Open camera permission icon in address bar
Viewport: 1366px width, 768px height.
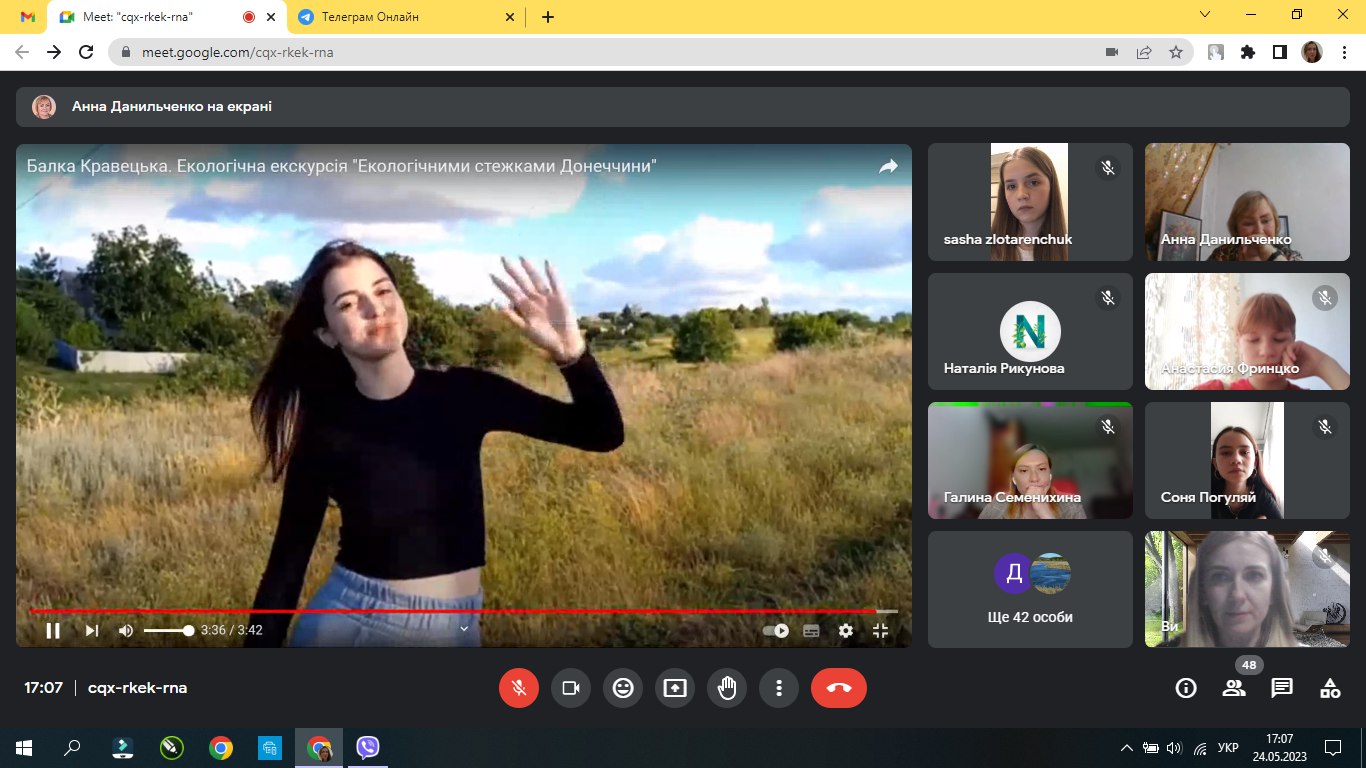1112,52
